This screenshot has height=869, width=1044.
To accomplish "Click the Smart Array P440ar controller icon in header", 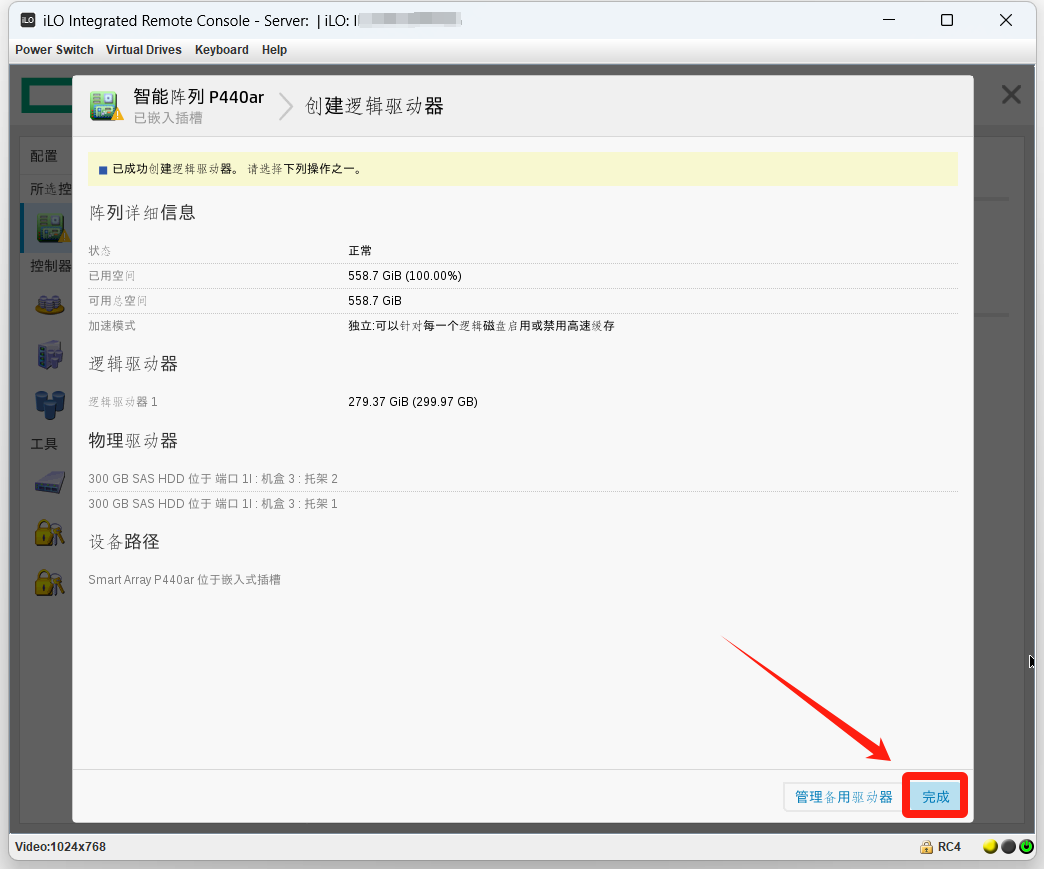I will click(107, 105).
